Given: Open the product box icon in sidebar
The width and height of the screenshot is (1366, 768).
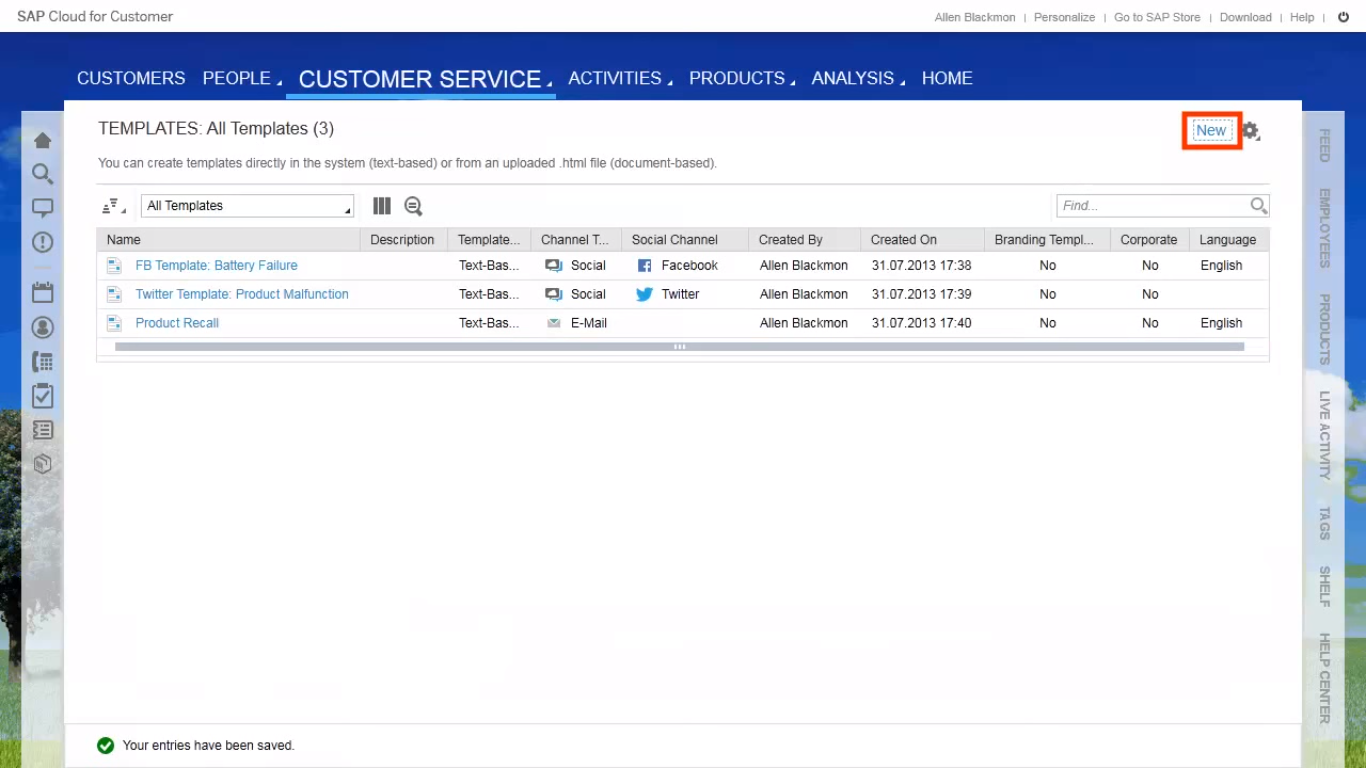Looking at the screenshot, I should [43, 464].
